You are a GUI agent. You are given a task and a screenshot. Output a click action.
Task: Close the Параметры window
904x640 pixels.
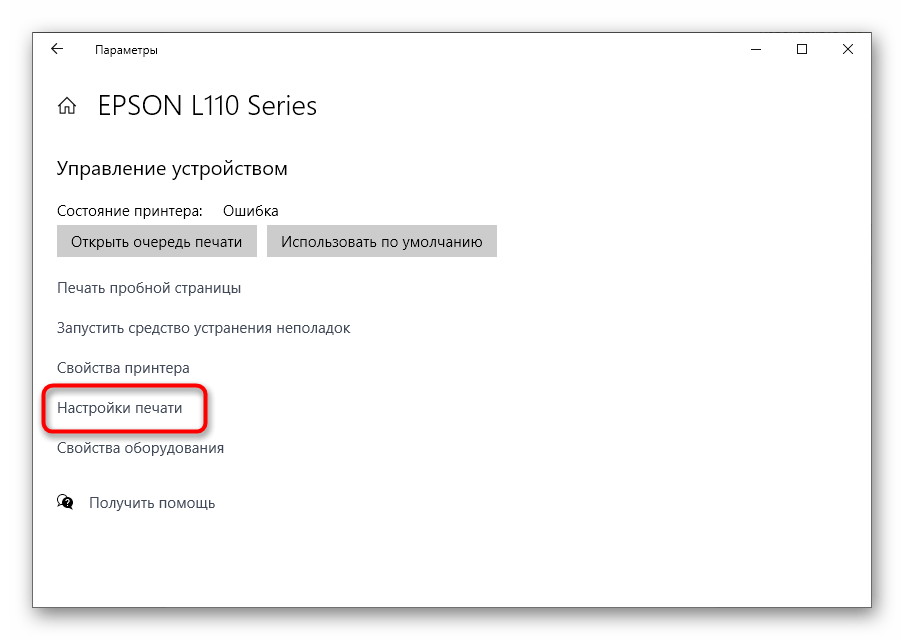tap(848, 50)
